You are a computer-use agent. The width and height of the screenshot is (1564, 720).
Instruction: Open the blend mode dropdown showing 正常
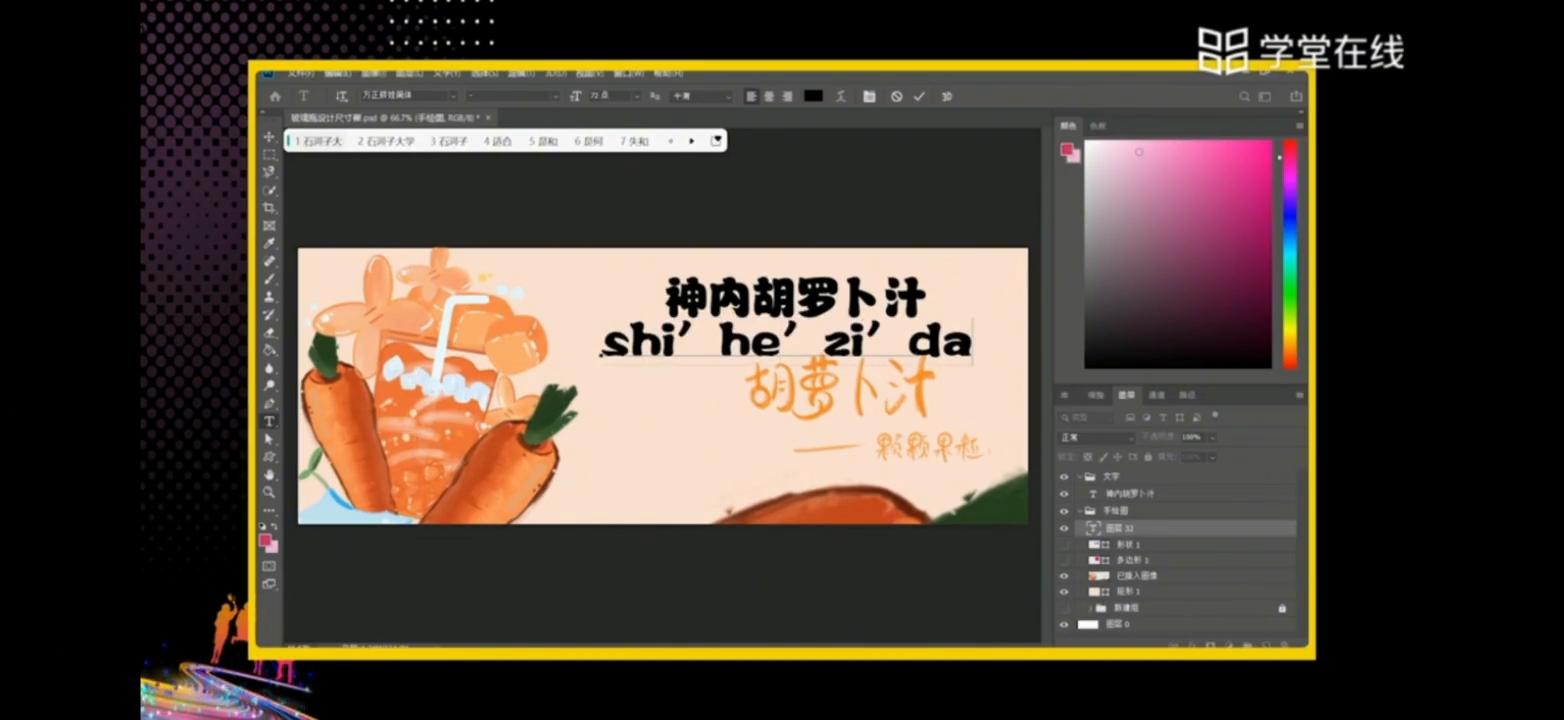coord(1096,437)
